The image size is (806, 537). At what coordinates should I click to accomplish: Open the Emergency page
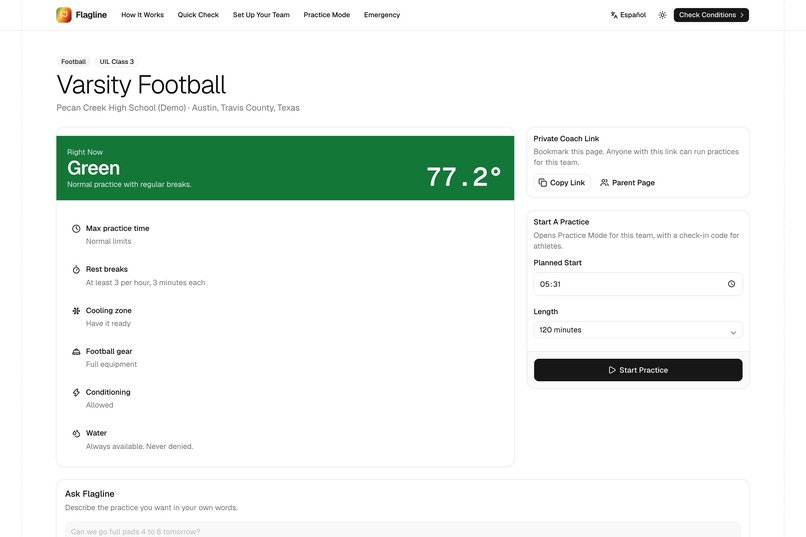pyautogui.click(x=382, y=15)
